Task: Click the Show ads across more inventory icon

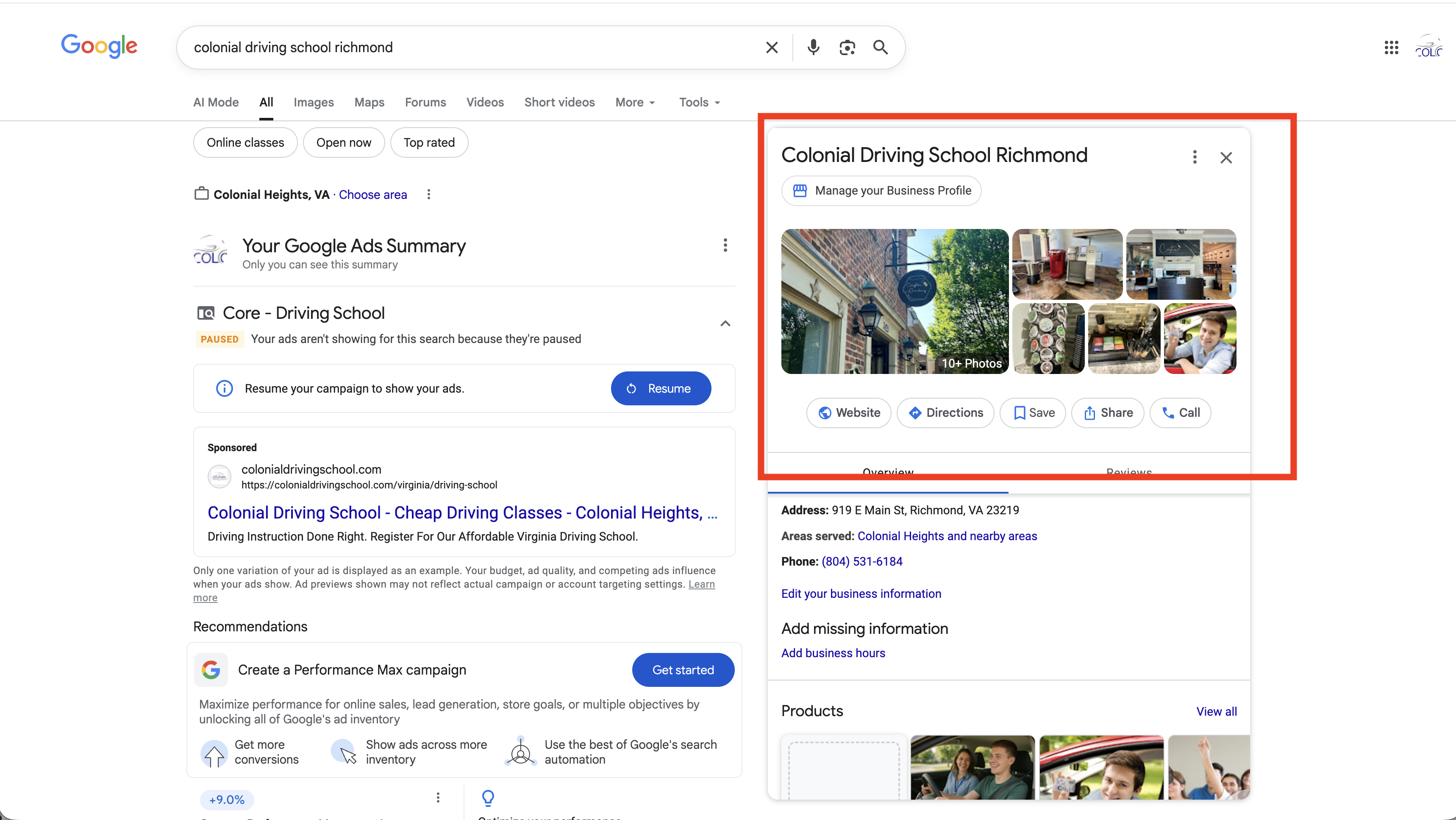Action: (x=344, y=752)
